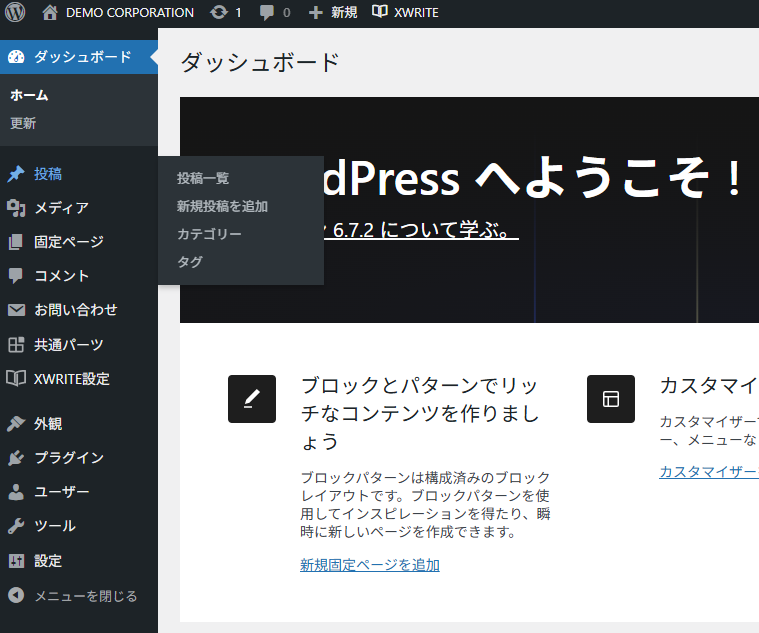
Task: Open the ＋新規 dropdown in admin bar
Action: [x=333, y=13]
